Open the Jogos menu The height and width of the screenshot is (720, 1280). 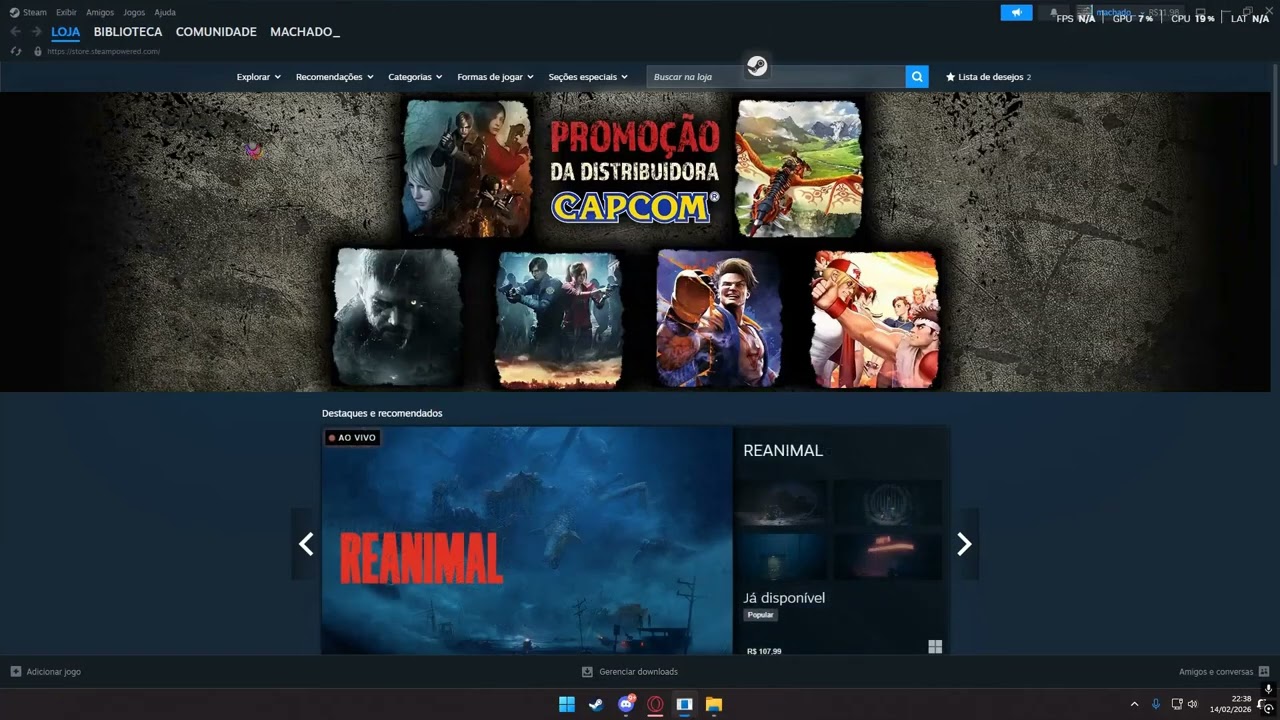(134, 13)
